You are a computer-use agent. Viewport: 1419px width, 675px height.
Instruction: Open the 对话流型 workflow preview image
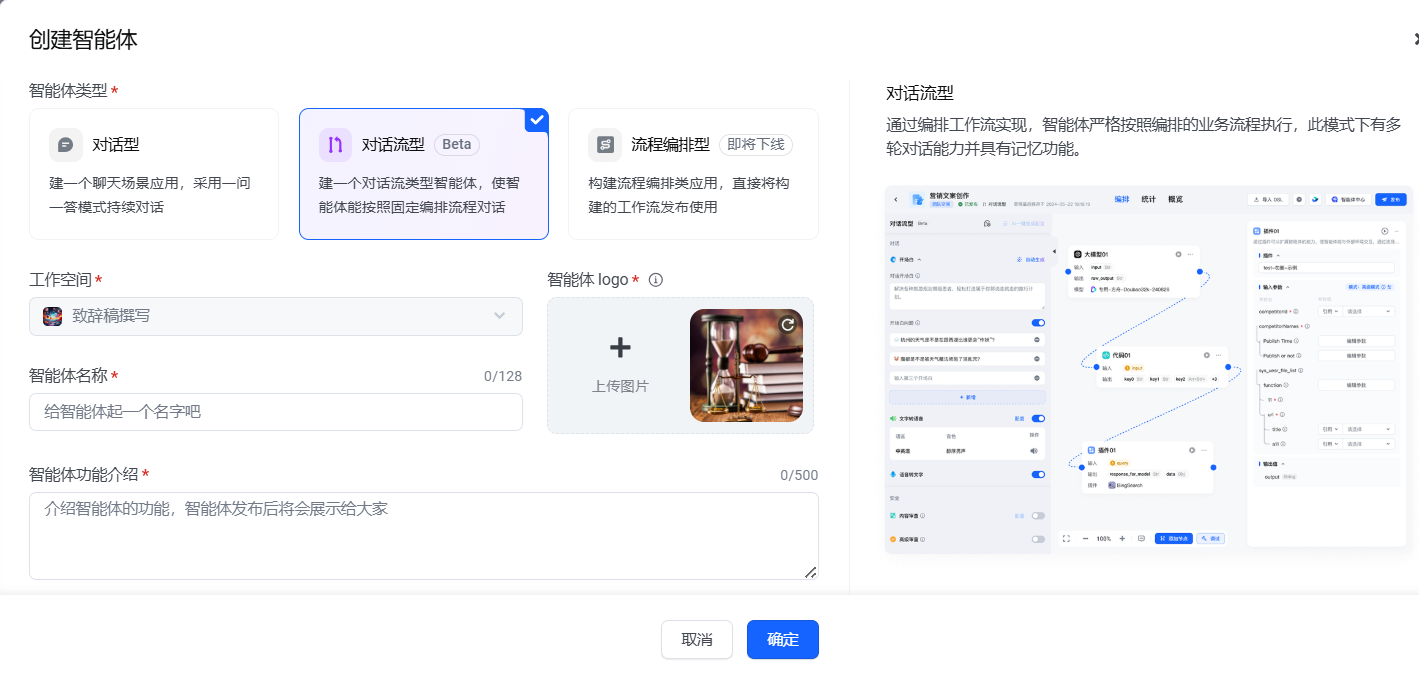[x=1148, y=369]
